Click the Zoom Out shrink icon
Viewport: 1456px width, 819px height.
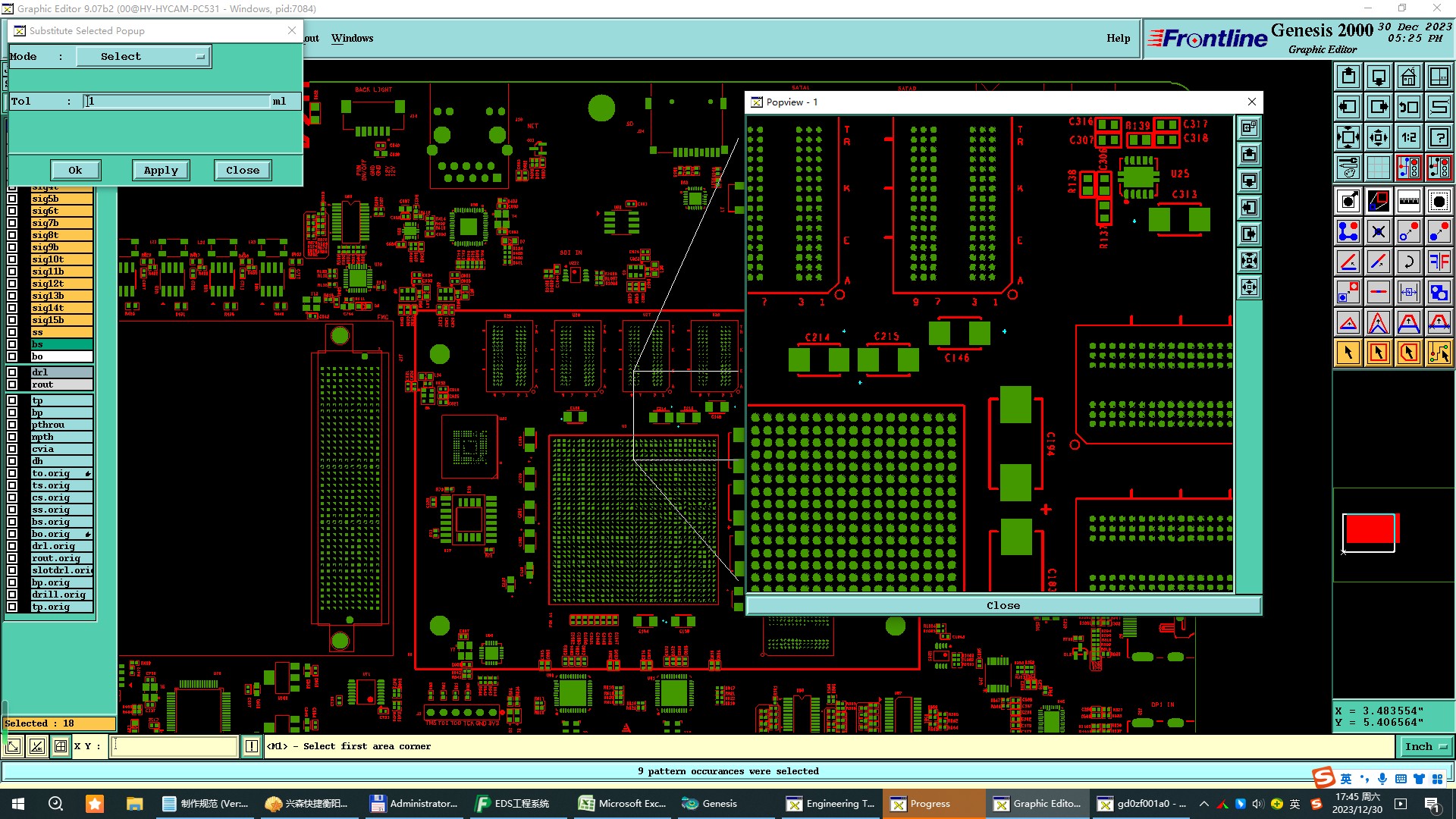[x=1379, y=137]
